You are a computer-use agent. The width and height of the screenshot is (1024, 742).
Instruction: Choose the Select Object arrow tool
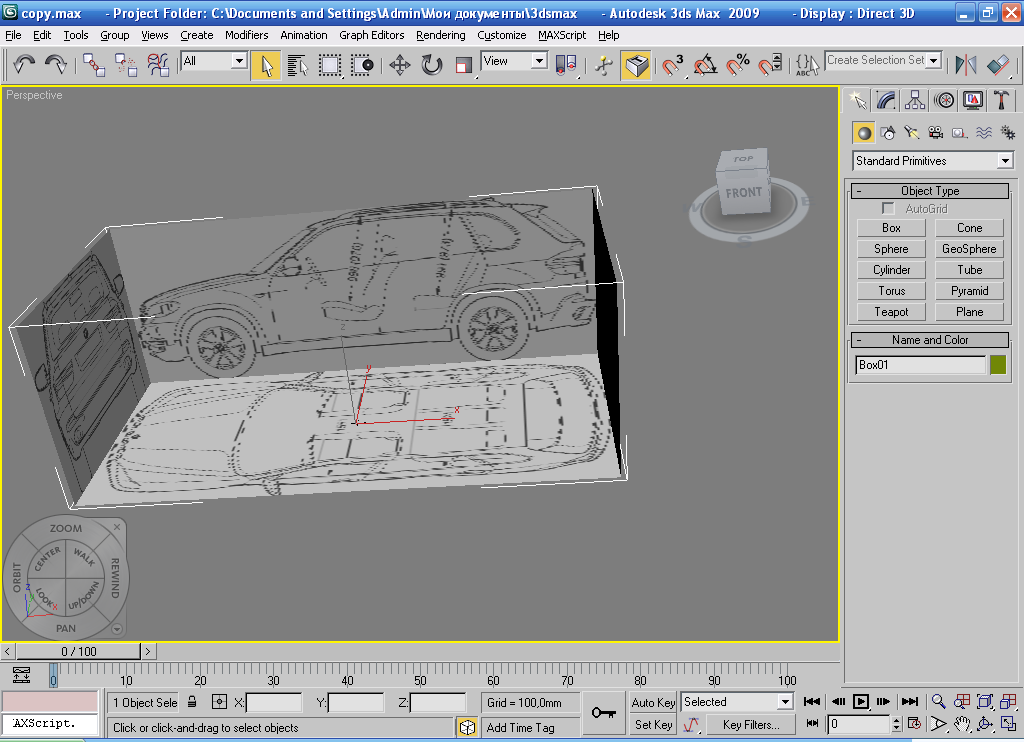(266, 65)
